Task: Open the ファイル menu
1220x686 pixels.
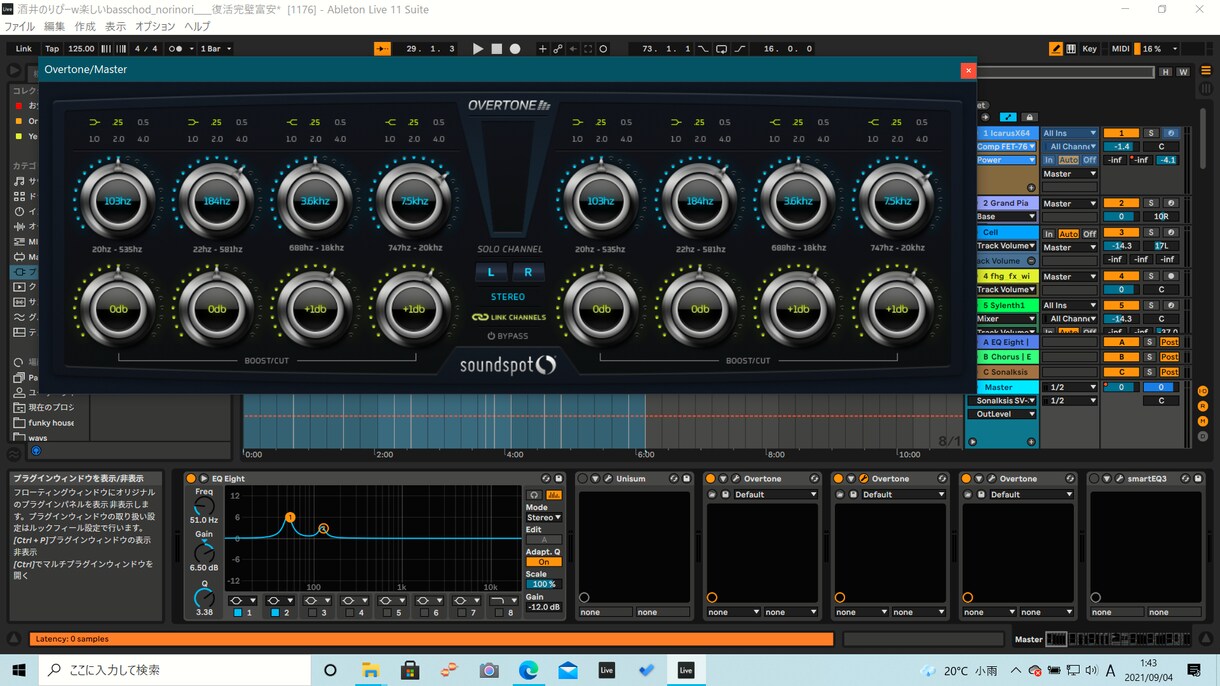Action: click(x=20, y=27)
